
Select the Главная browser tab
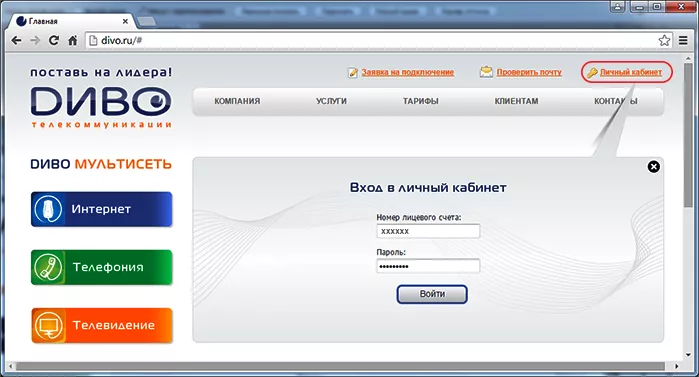pos(71,21)
